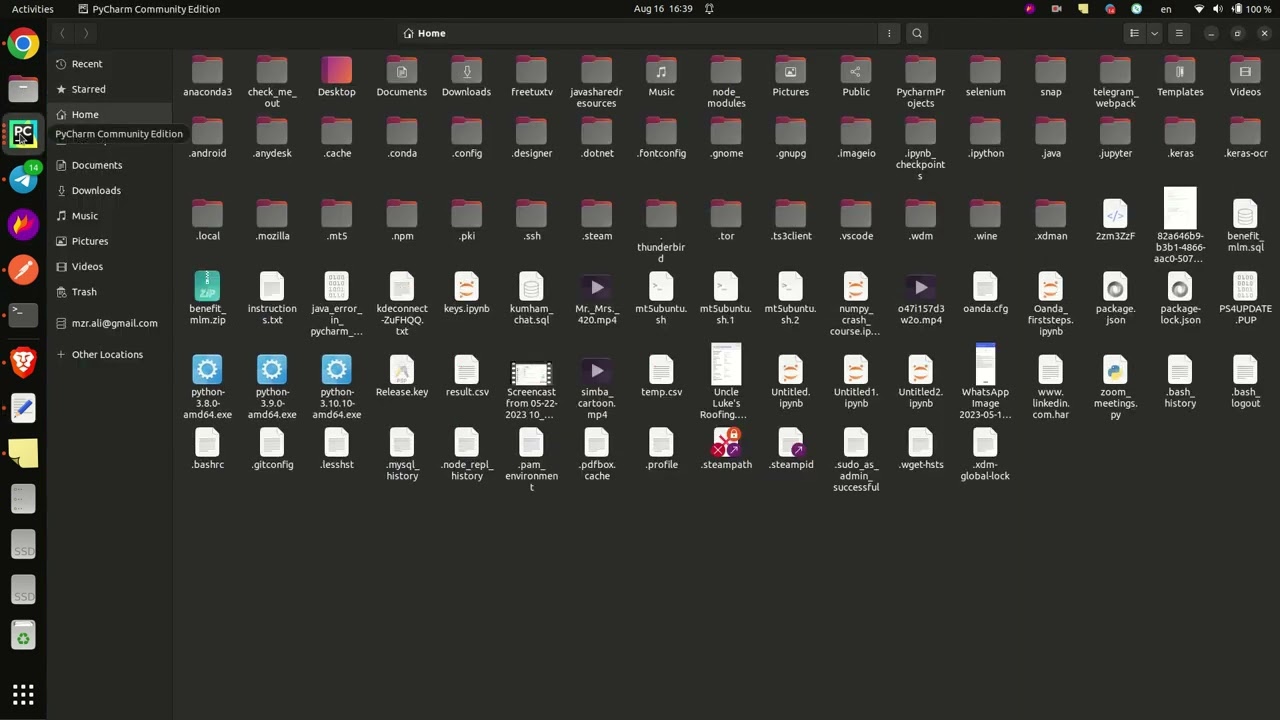Select the zoom_meetings.py Python file

pos(1115,388)
